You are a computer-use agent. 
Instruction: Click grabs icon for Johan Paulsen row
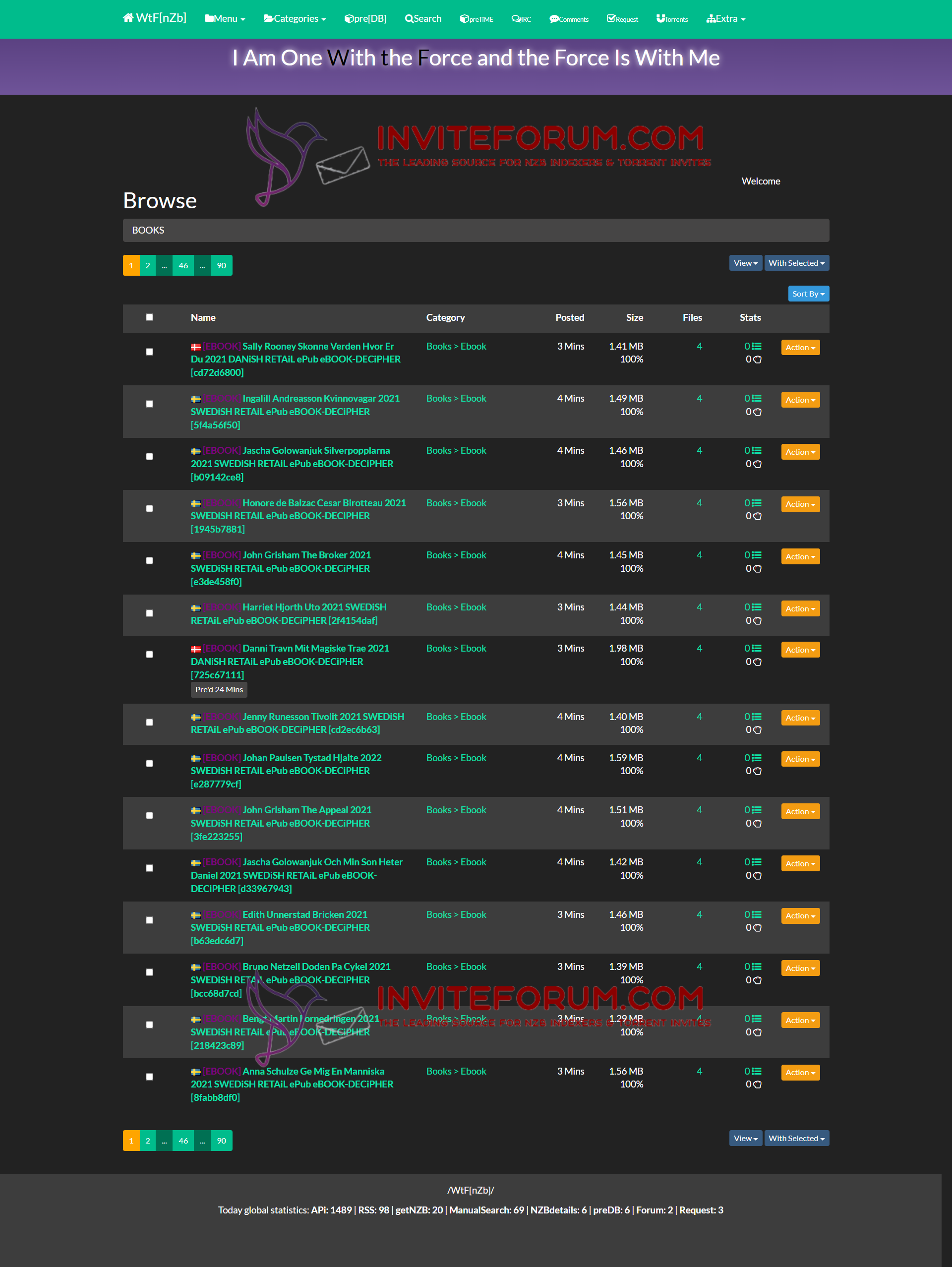point(757,771)
